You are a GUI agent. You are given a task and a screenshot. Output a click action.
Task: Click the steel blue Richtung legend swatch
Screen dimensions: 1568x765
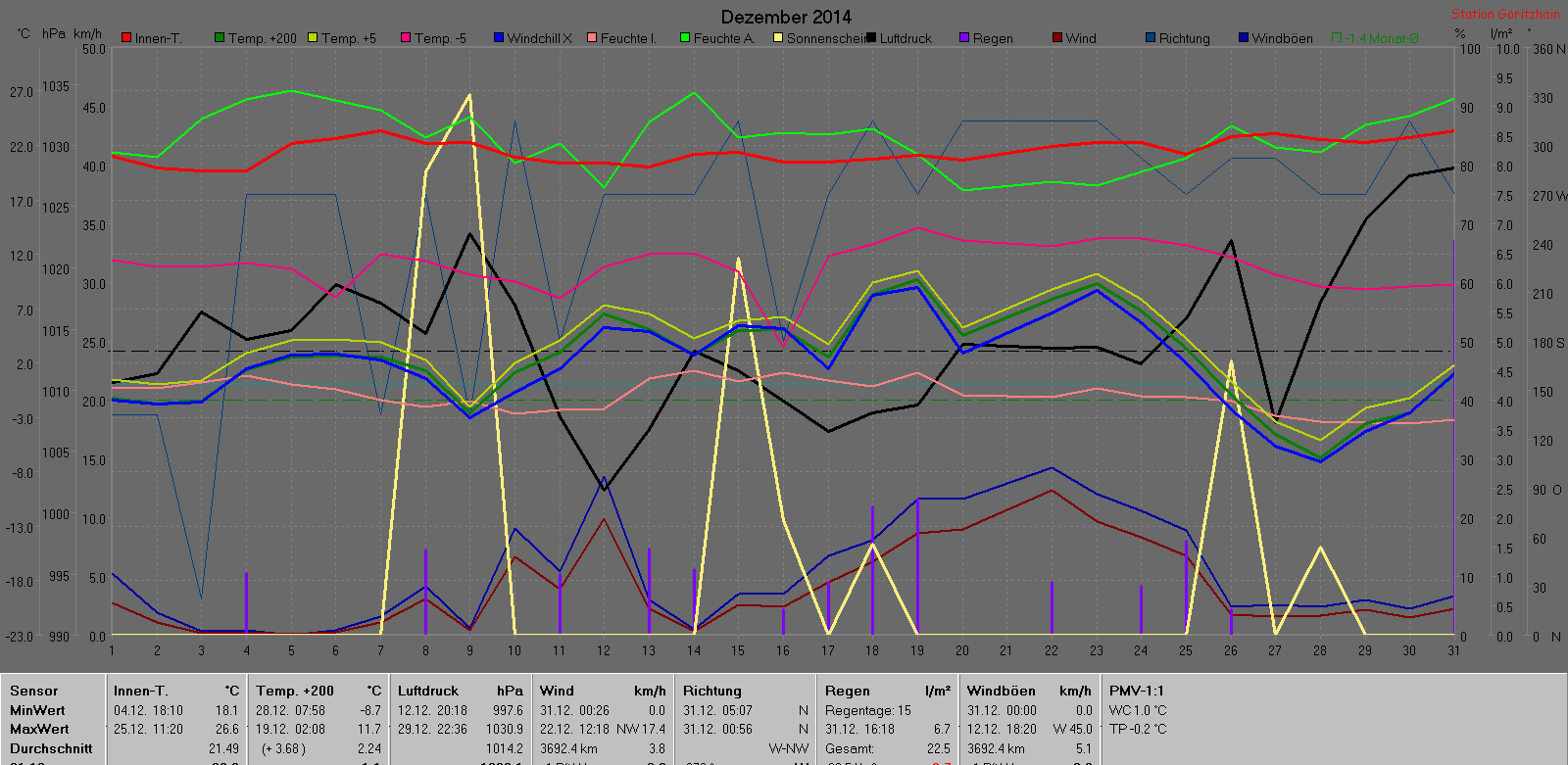click(1151, 38)
